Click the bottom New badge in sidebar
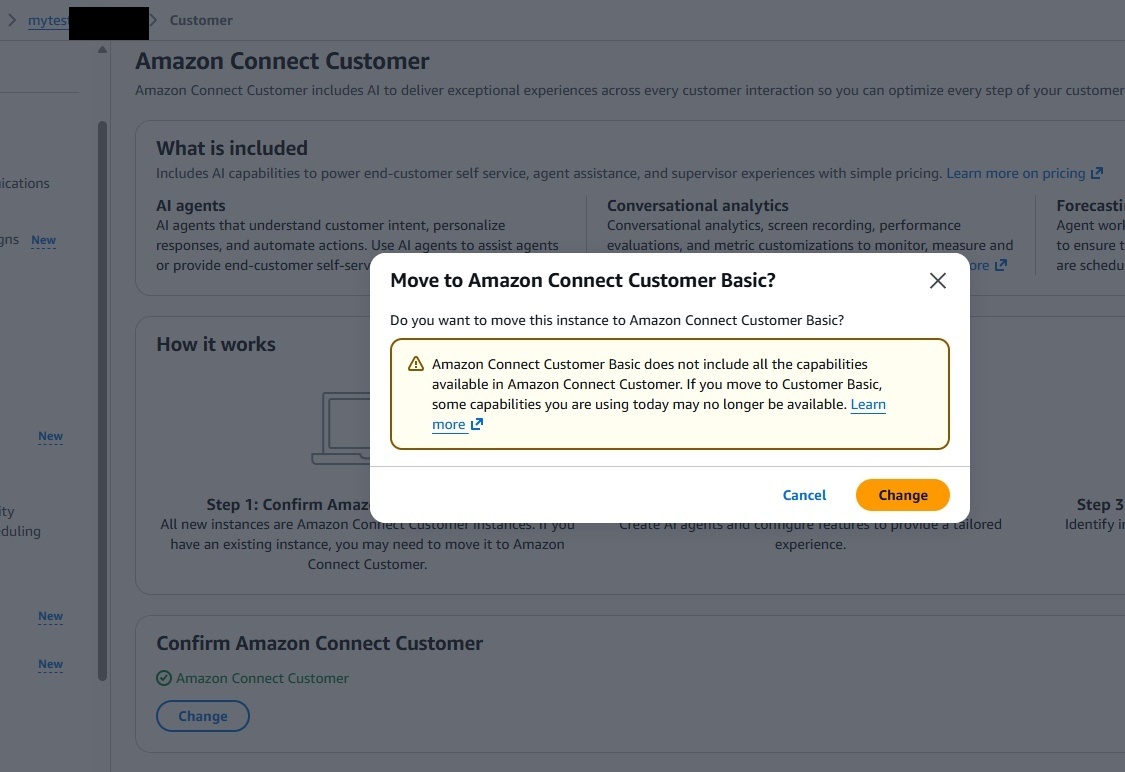Screen dimensions: 1125x772 [50, 664]
